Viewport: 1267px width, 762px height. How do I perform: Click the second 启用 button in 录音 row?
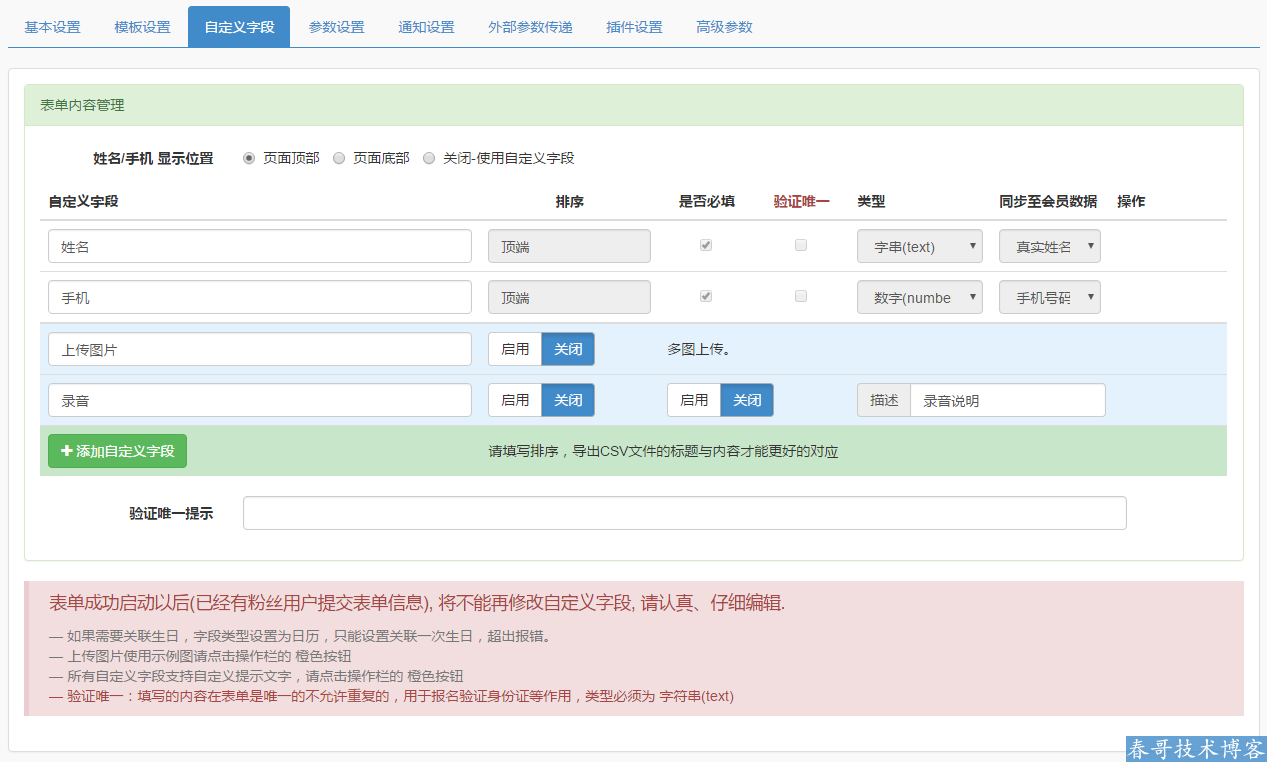tap(694, 400)
